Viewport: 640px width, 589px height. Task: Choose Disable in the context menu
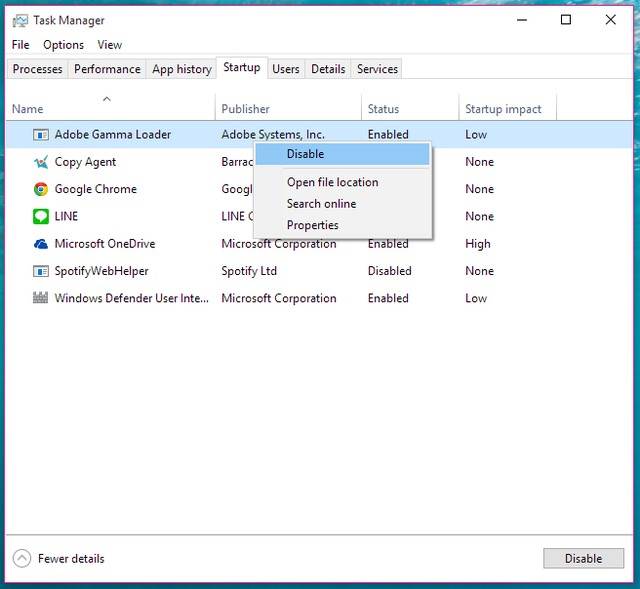(x=342, y=154)
